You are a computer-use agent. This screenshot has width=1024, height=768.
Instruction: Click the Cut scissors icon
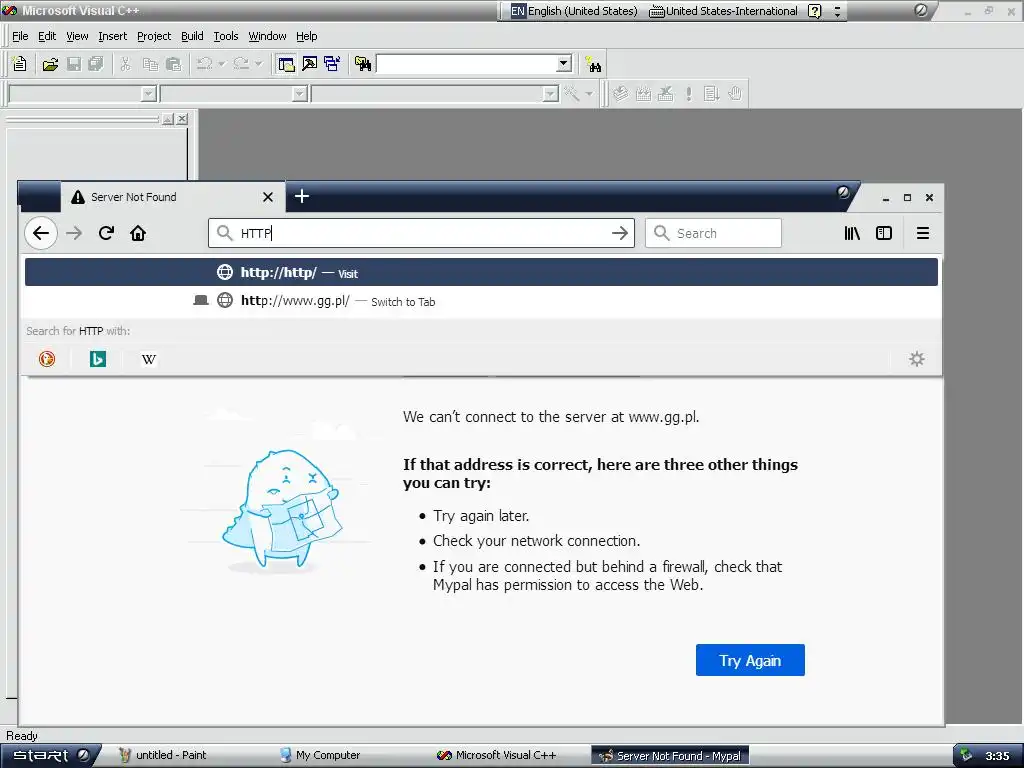(125, 64)
